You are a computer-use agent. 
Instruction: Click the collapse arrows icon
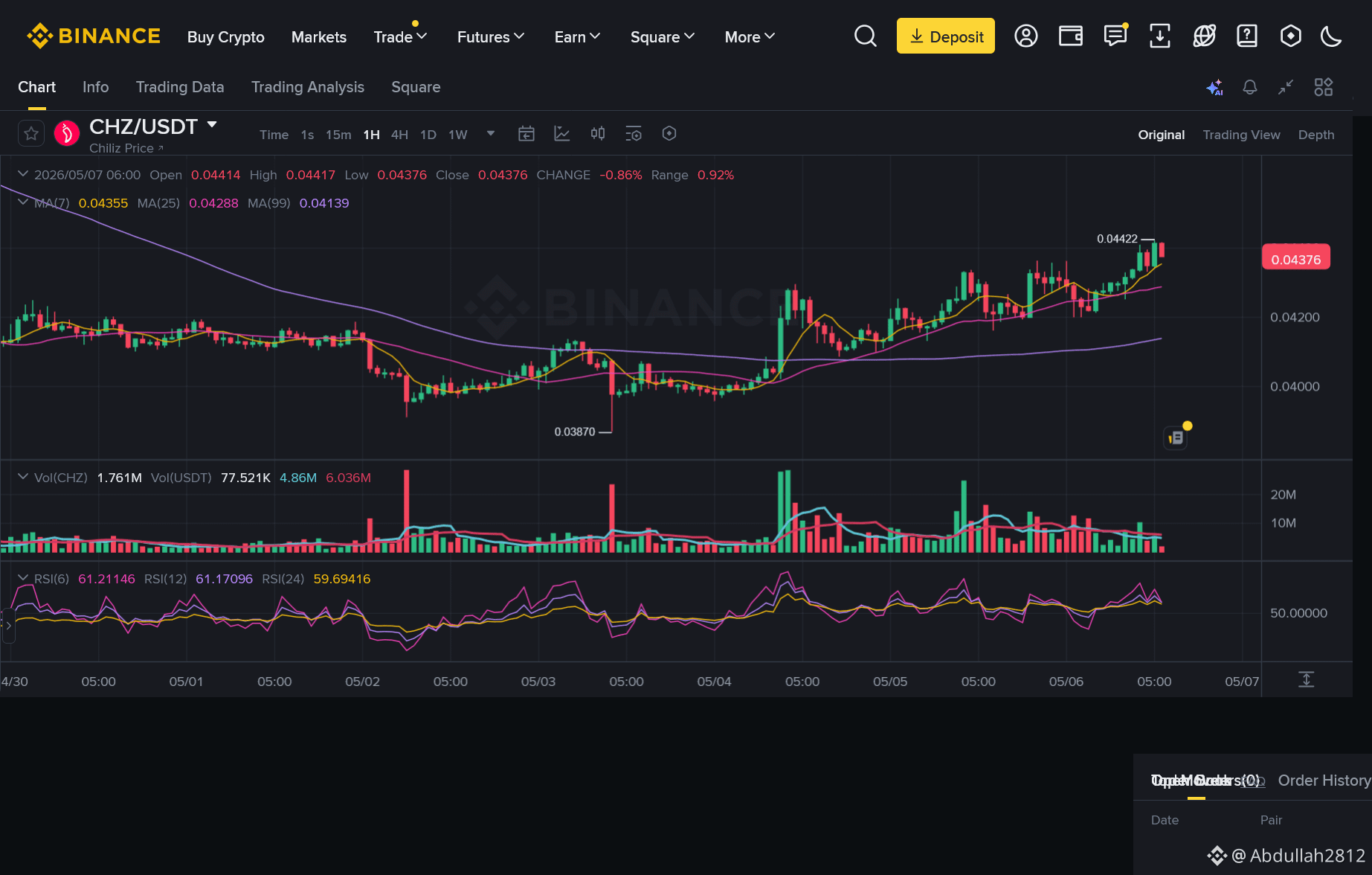[1286, 87]
